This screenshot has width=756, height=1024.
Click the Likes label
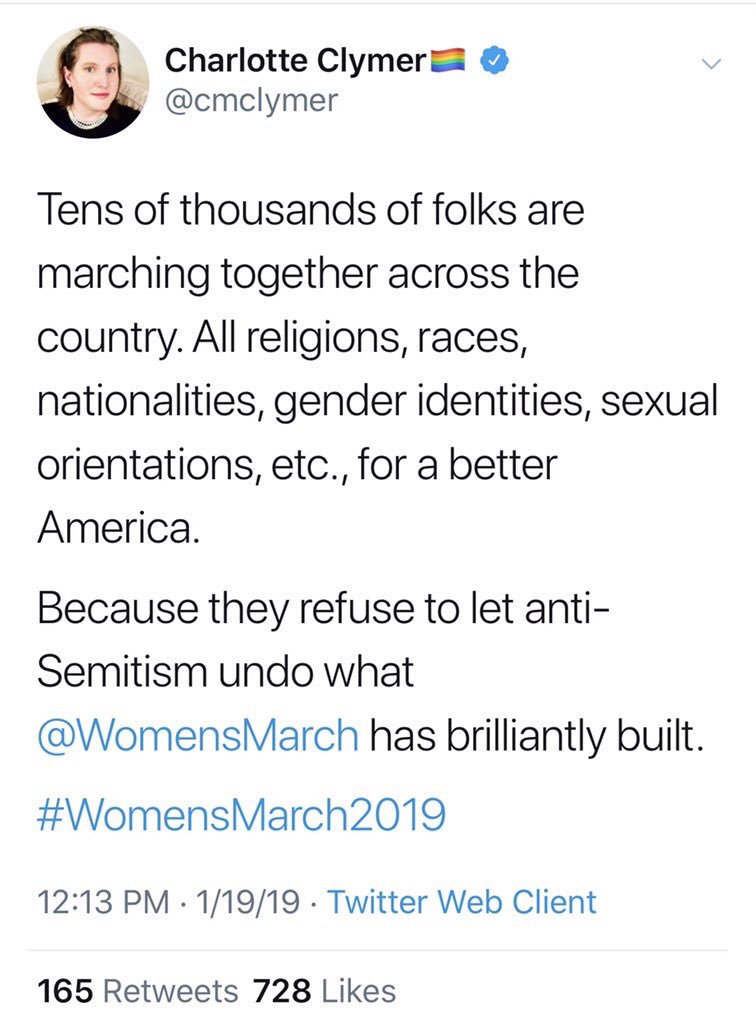[359, 991]
